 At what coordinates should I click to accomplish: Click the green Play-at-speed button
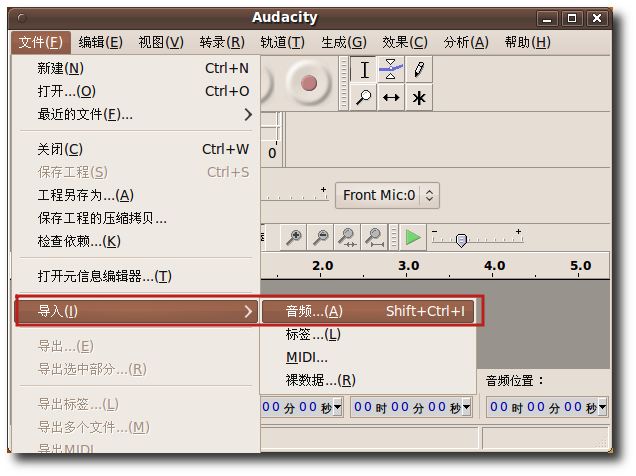[x=413, y=237]
